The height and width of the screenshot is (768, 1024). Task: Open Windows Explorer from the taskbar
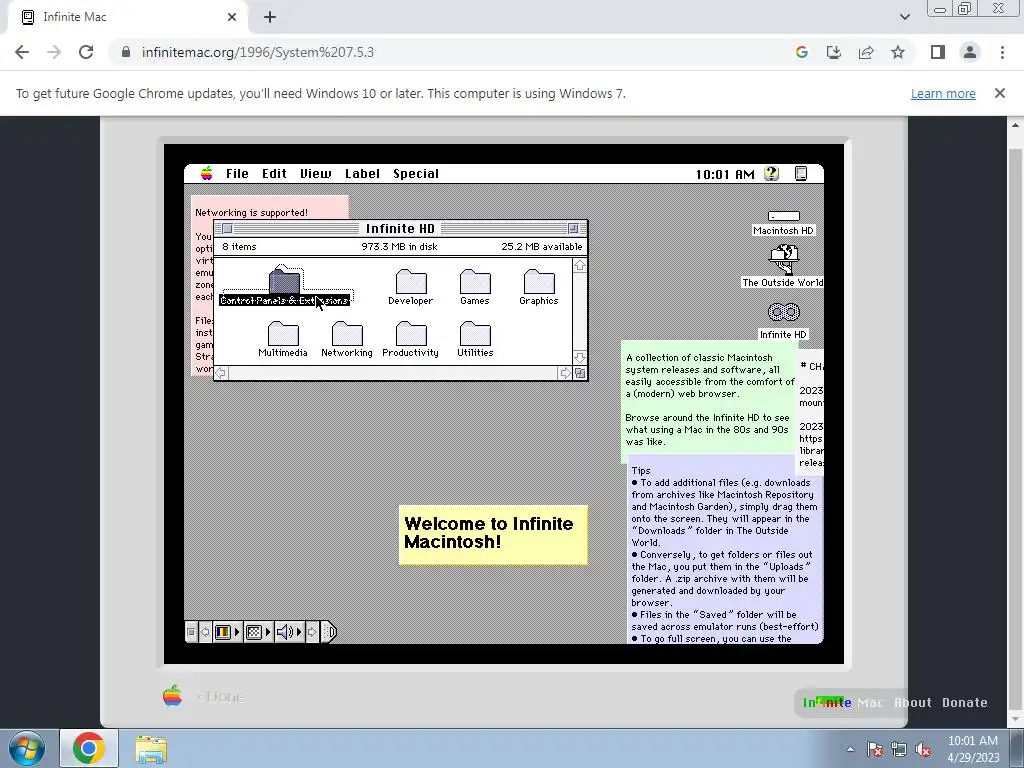pyautogui.click(x=151, y=749)
